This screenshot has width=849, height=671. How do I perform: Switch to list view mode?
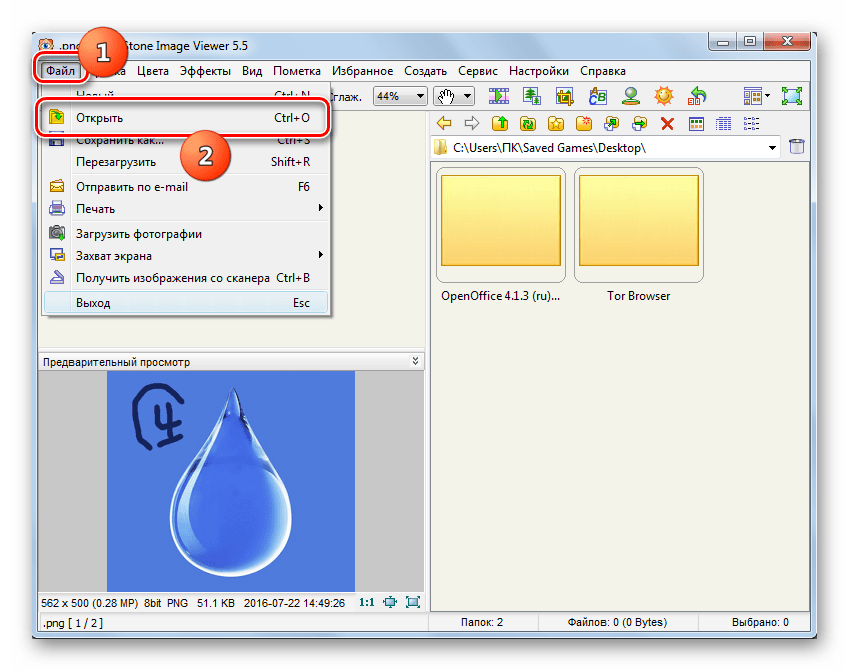(752, 123)
